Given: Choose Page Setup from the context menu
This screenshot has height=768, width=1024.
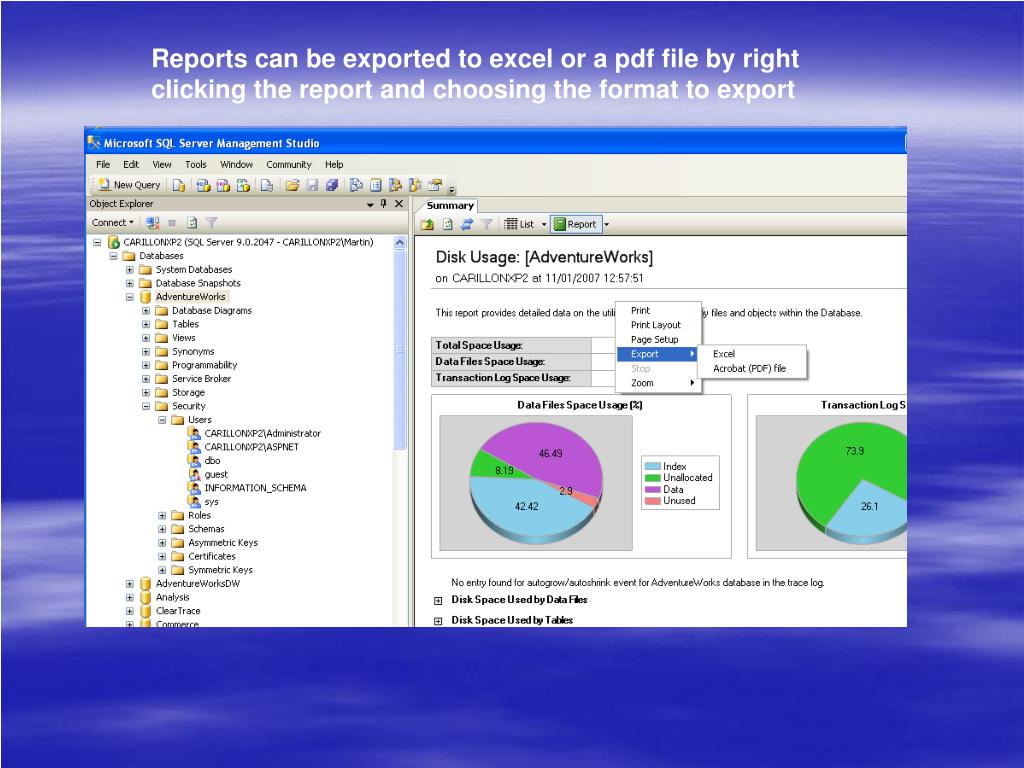Looking at the screenshot, I should click(x=658, y=340).
